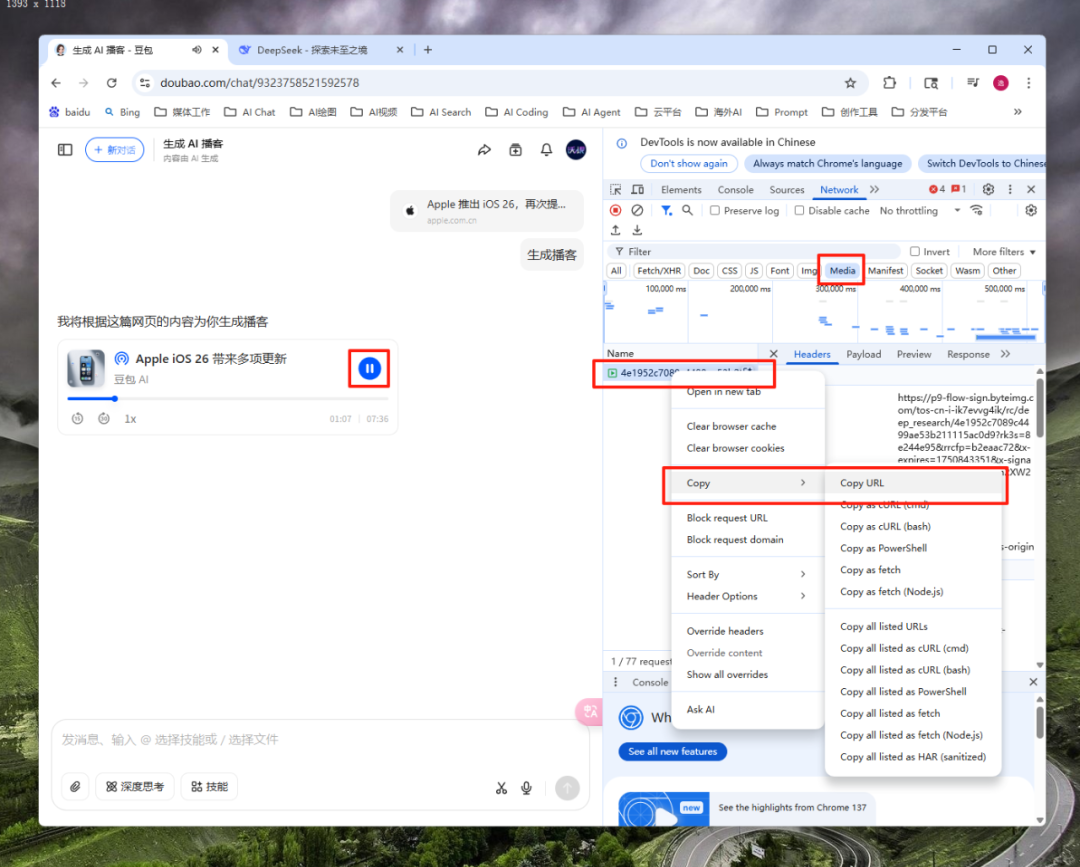Open the Apple iOS 26 link card
1080x867 pixels.
[487, 211]
